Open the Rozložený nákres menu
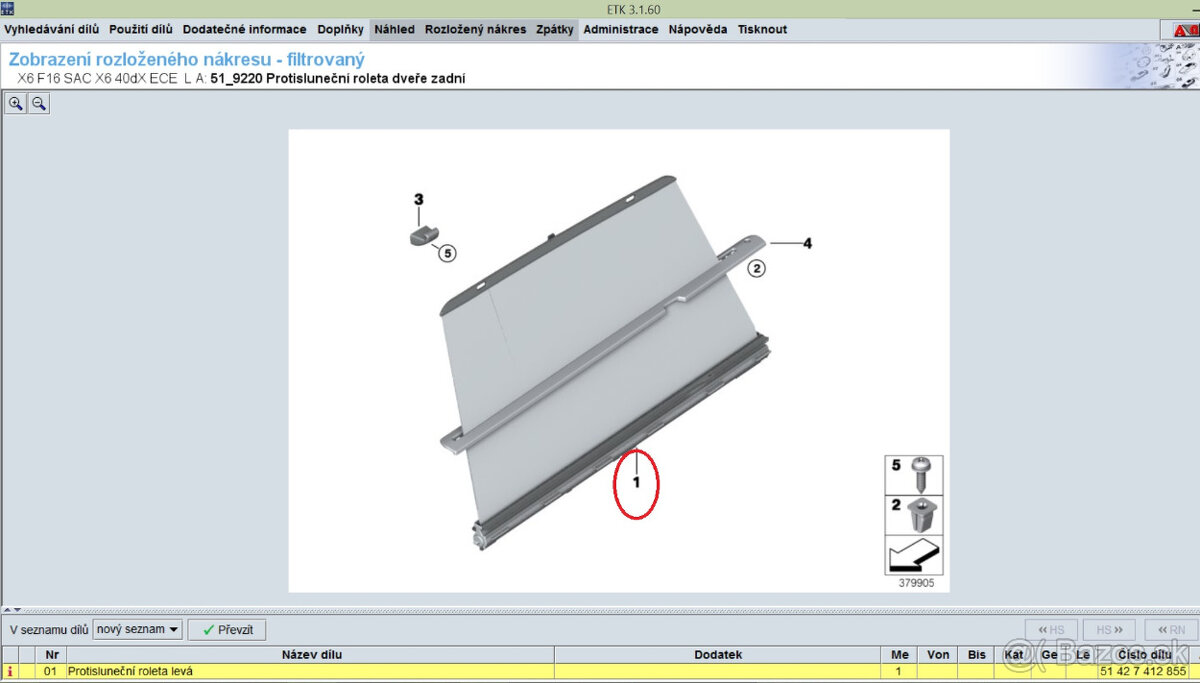 point(475,30)
